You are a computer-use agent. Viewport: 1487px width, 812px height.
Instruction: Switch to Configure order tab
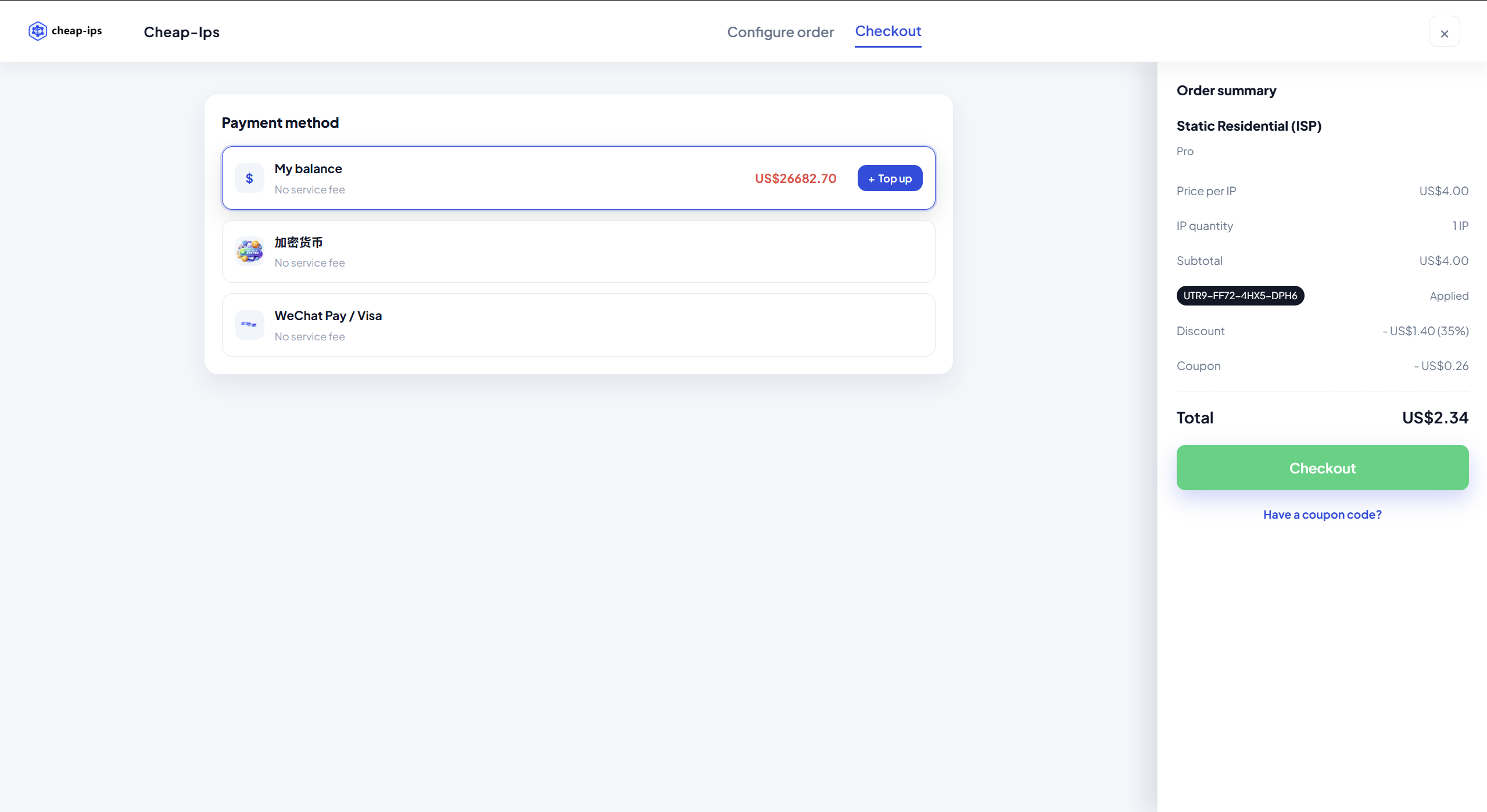click(780, 32)
